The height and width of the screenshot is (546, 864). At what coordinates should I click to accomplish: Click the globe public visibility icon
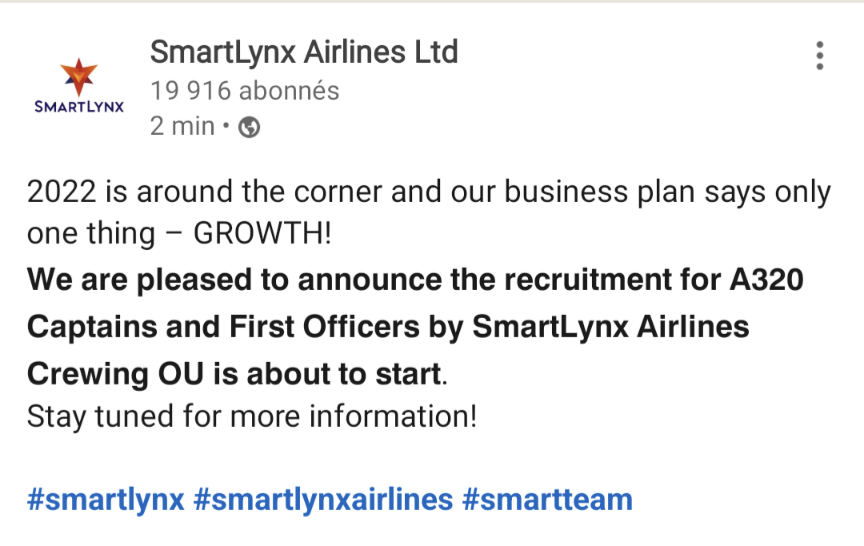pyautogui.click(x=250, y=127)
